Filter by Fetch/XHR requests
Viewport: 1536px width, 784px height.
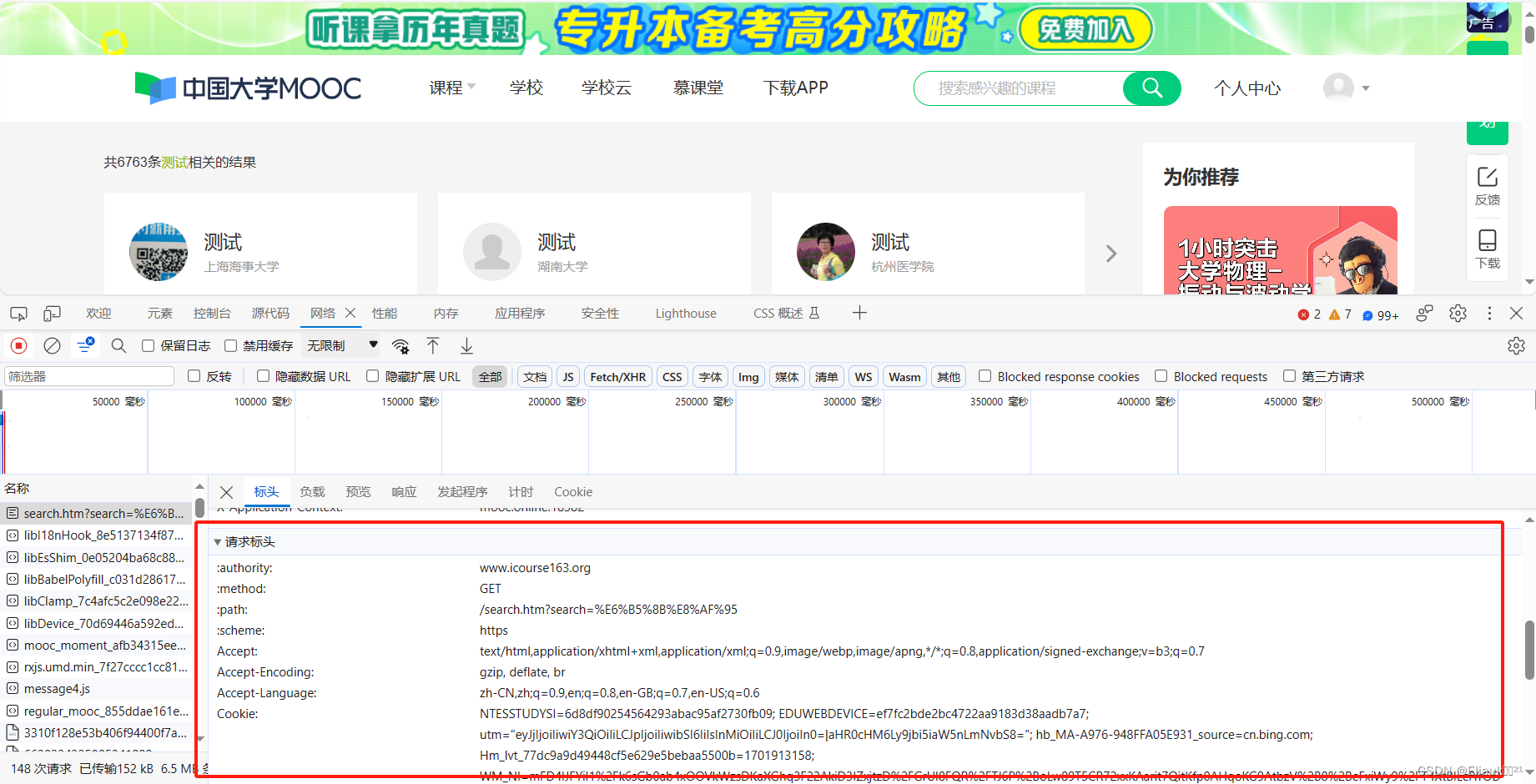click(617, 377)
